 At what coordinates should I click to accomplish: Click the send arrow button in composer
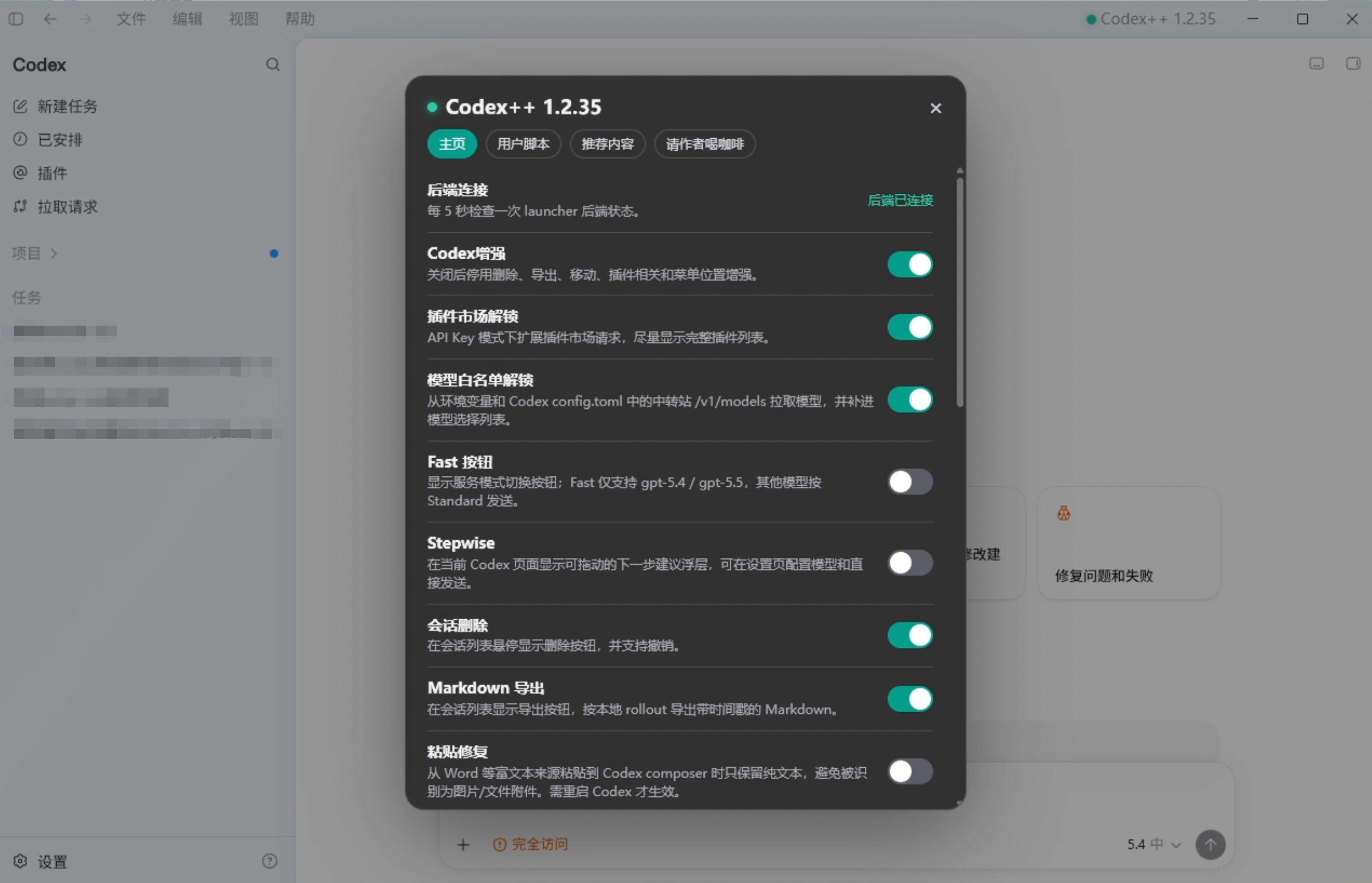point(1210,845)
